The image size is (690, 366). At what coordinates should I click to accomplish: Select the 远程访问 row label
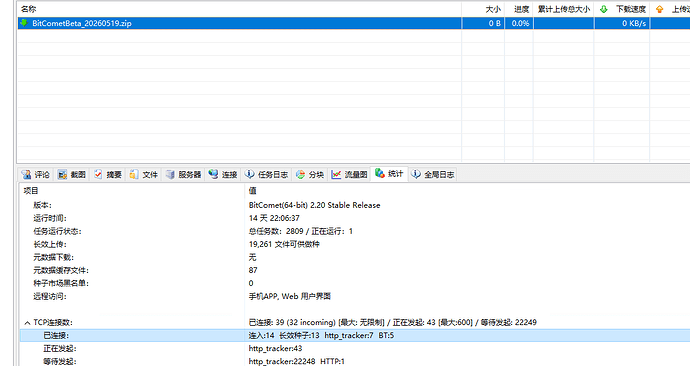click(x=50, y=296)
